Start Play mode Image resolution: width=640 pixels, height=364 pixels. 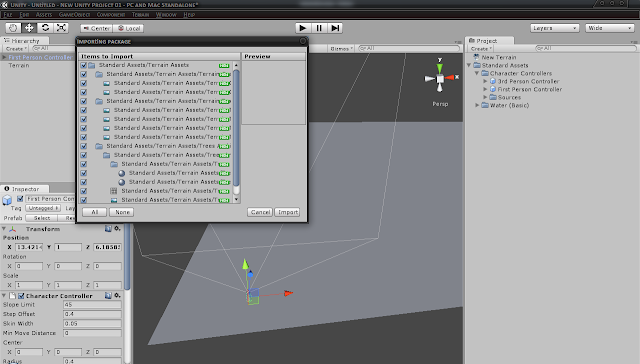(x=303, y=28)
